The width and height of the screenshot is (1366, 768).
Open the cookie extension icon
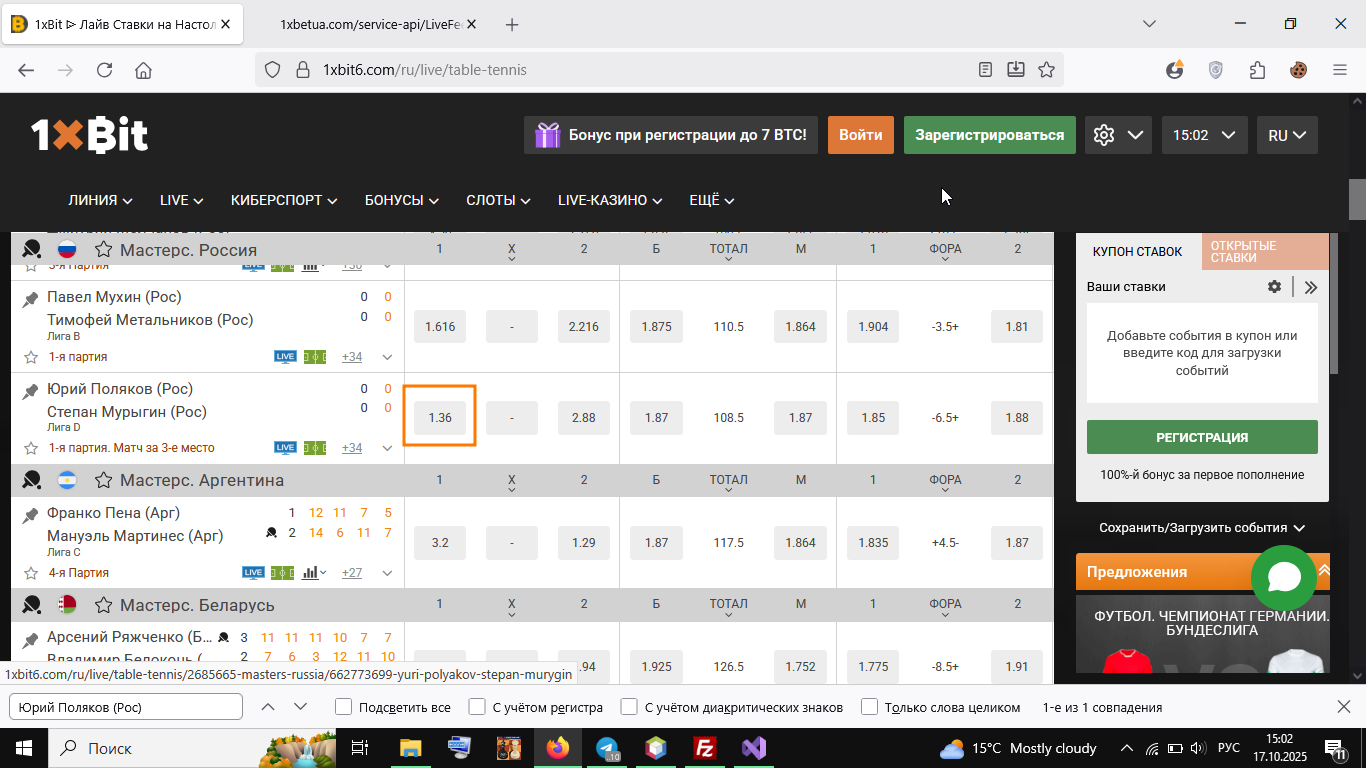[1298, 70]
